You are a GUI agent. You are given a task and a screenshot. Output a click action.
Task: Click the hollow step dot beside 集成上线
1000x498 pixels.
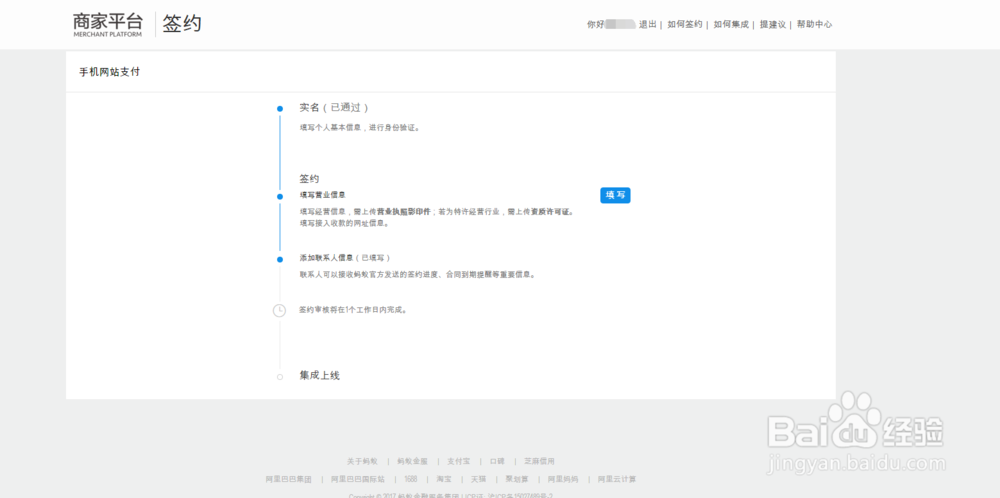pos(279,377)
